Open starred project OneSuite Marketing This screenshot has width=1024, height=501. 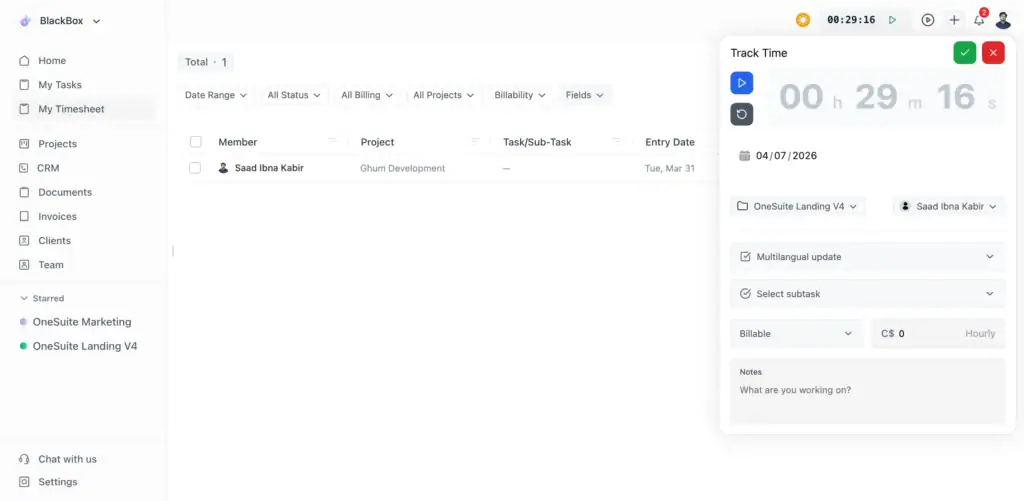point(81,322)
